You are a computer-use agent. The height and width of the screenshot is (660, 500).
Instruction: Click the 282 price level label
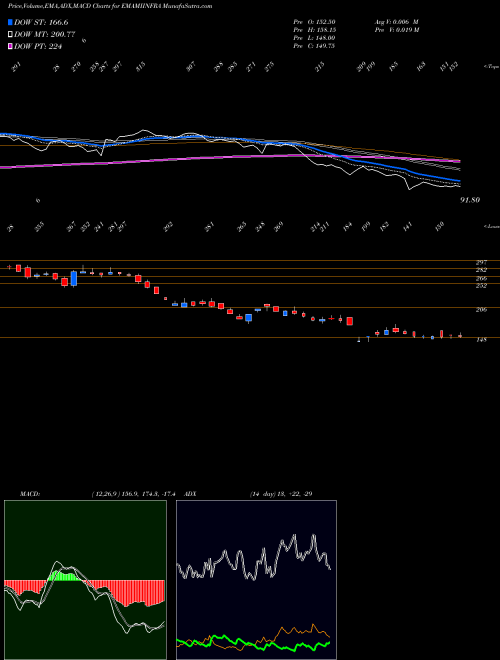(481, 270)
